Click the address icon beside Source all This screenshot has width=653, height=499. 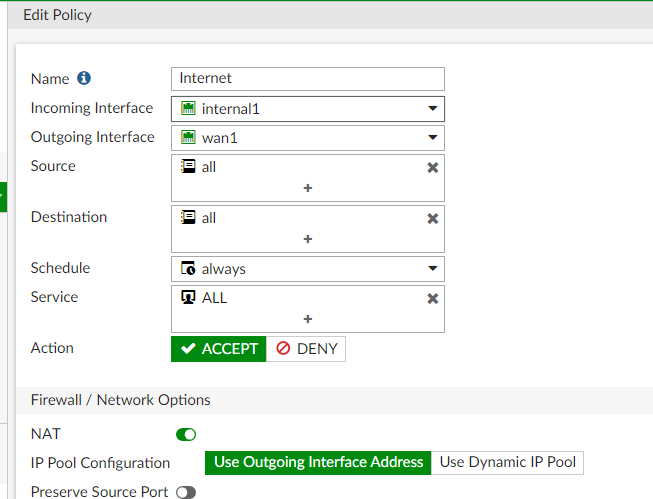188,167
